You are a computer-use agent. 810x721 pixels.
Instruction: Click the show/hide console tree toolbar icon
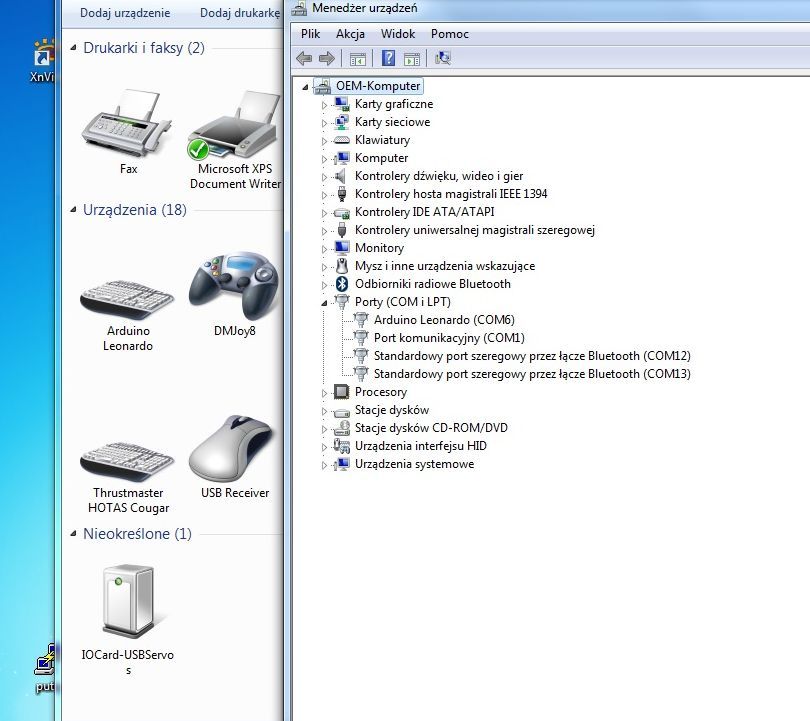[x=357, y=58]
